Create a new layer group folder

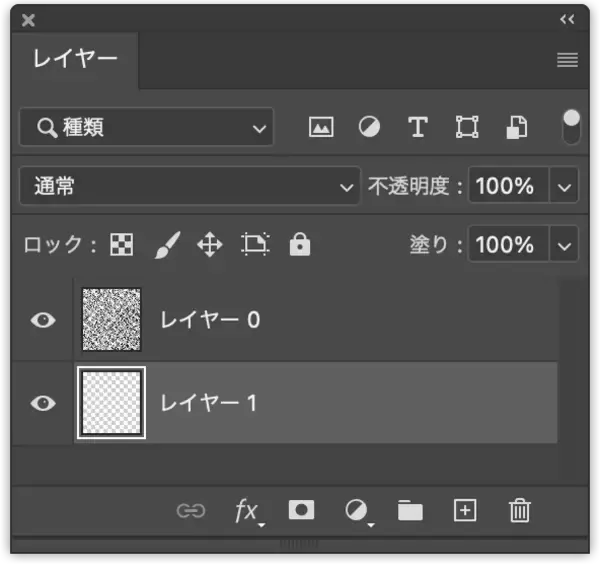point(410,511)
